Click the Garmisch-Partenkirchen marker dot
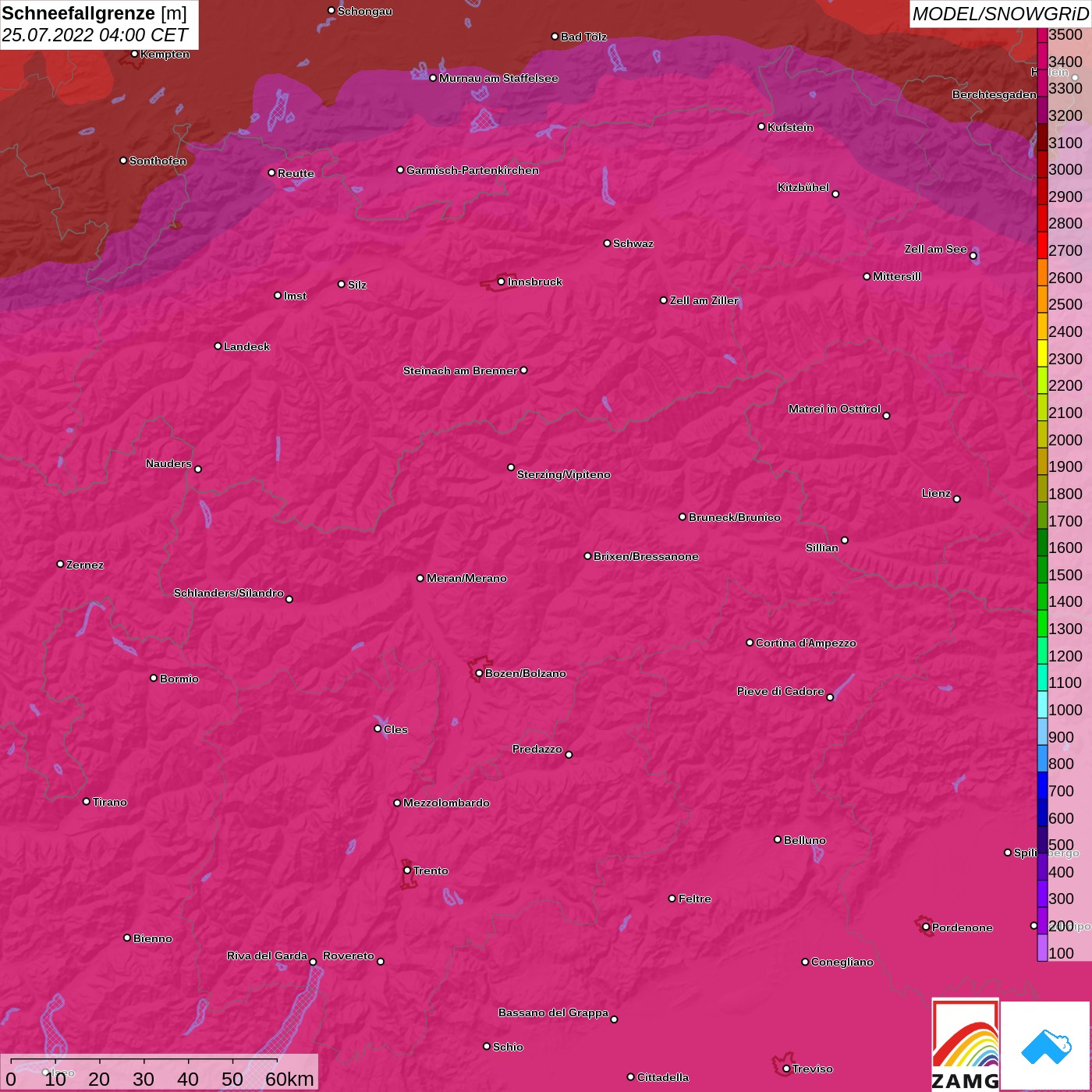Viewport: 1092px width, 1092px height. click(x=400, y=170)
